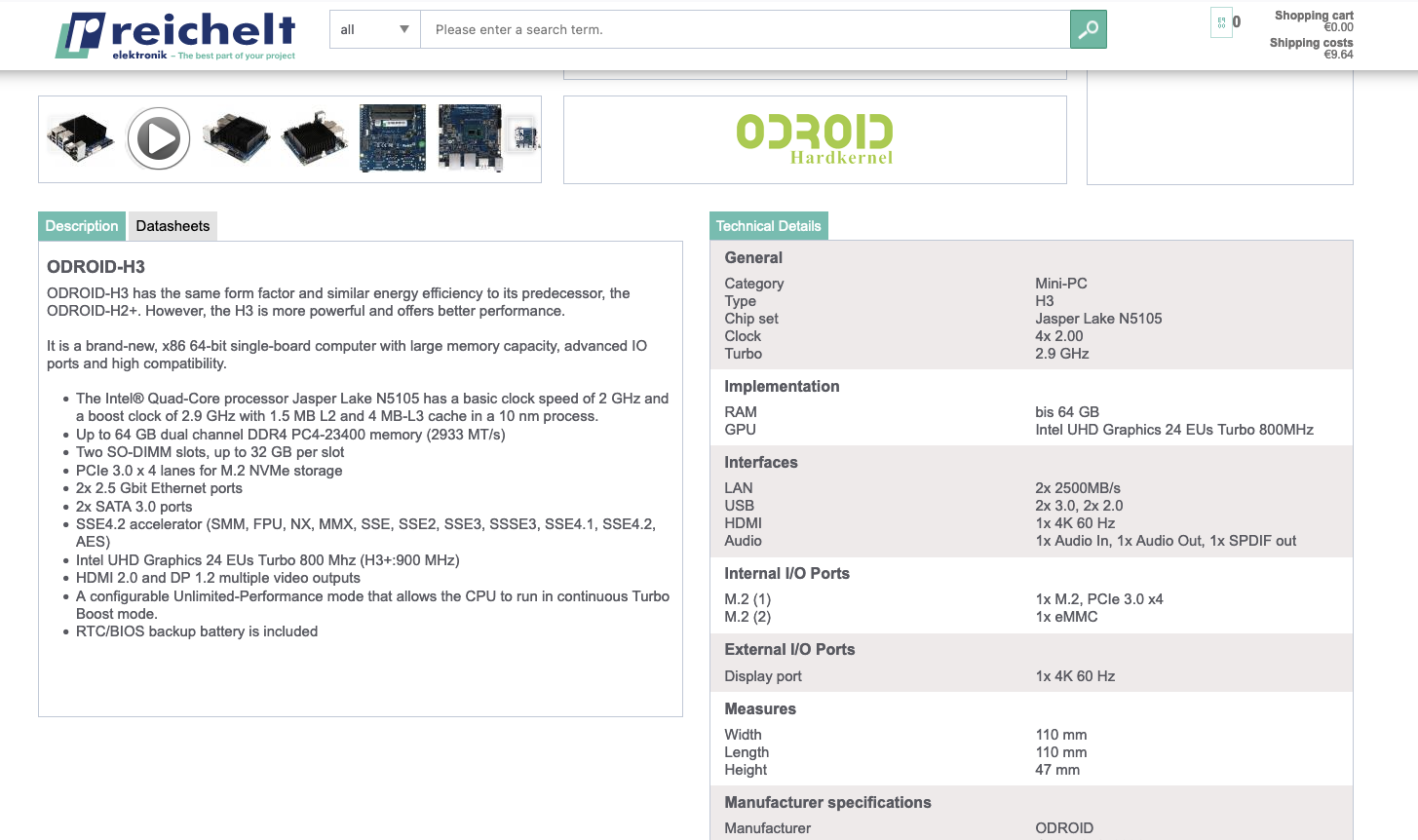Click the "External I/O Ports" heading

tap(789, 650)
